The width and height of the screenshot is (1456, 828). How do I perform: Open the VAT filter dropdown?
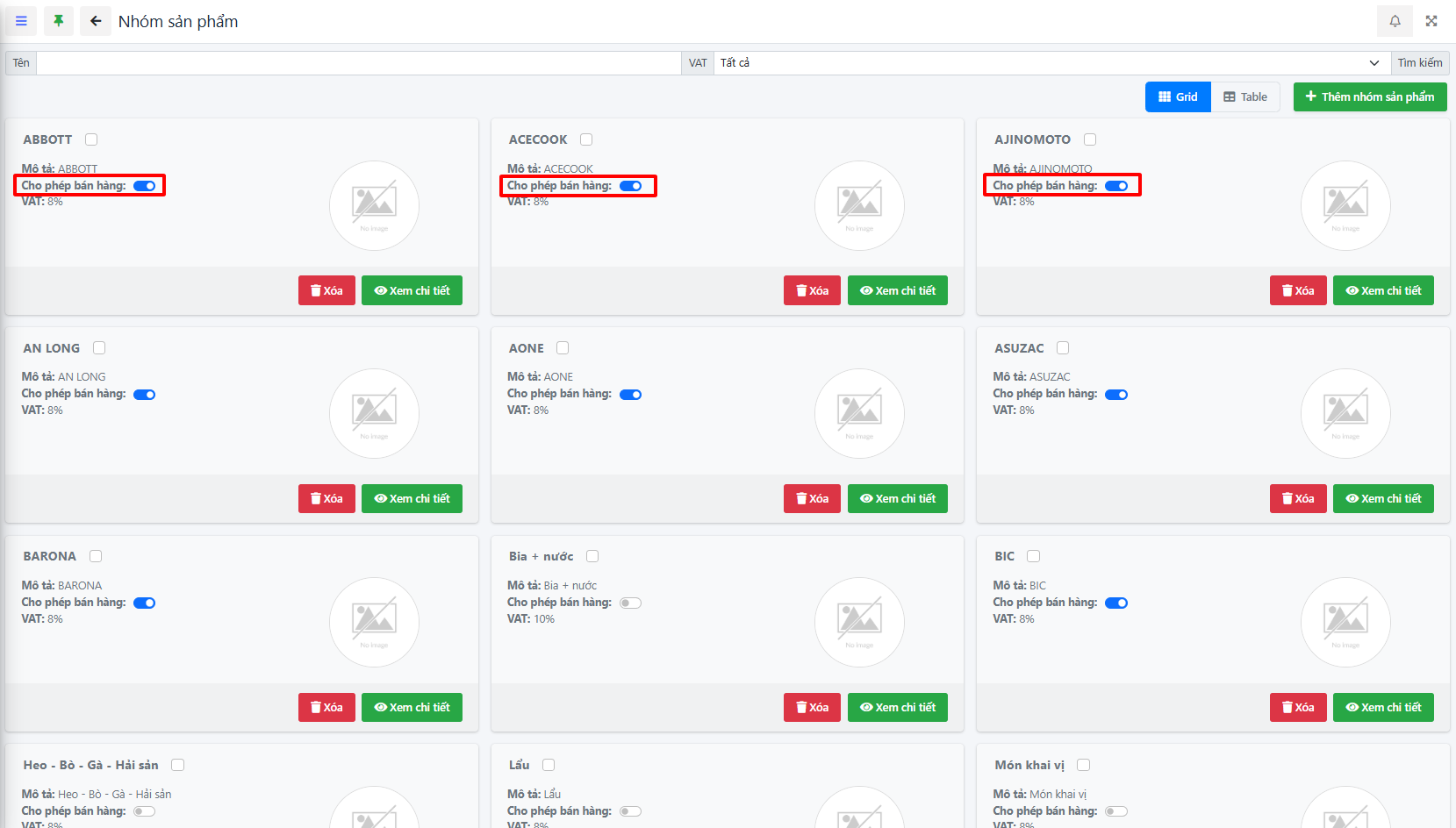1051,63
